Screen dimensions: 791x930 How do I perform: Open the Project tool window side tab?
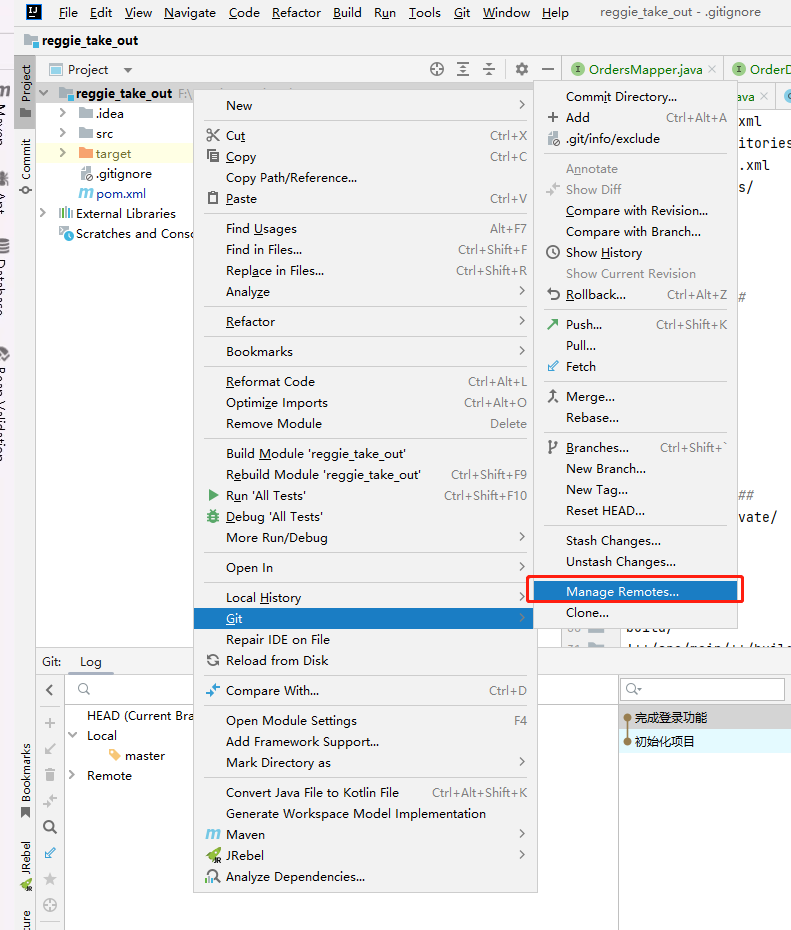coord(25,91)
